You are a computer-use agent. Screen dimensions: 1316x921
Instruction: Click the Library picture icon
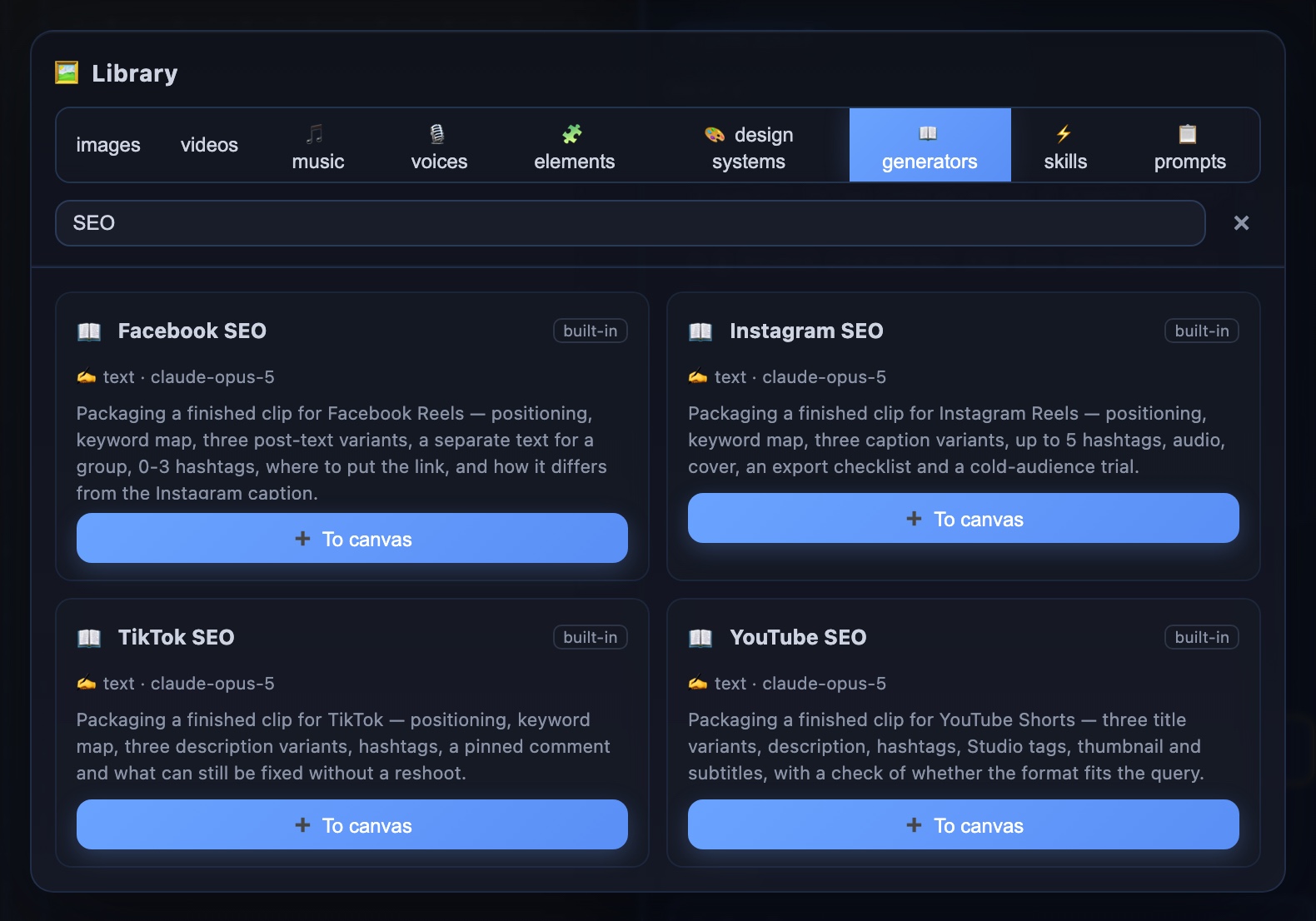point(67,72)
